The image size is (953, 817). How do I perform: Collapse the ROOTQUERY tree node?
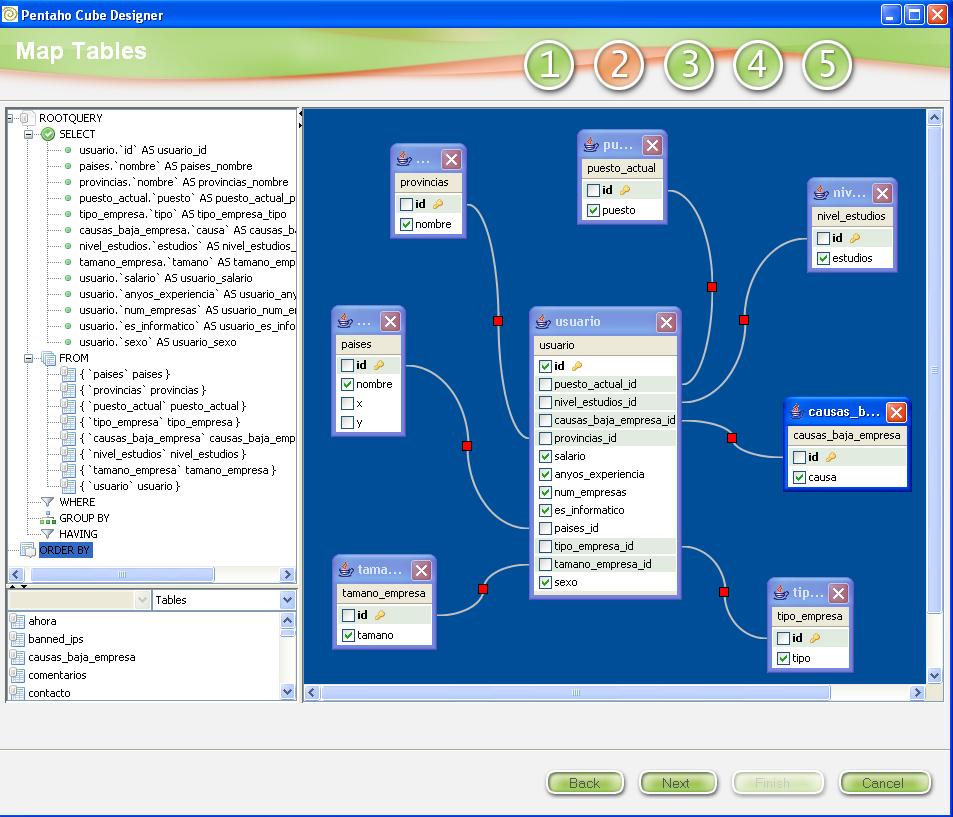coord(10,119)
